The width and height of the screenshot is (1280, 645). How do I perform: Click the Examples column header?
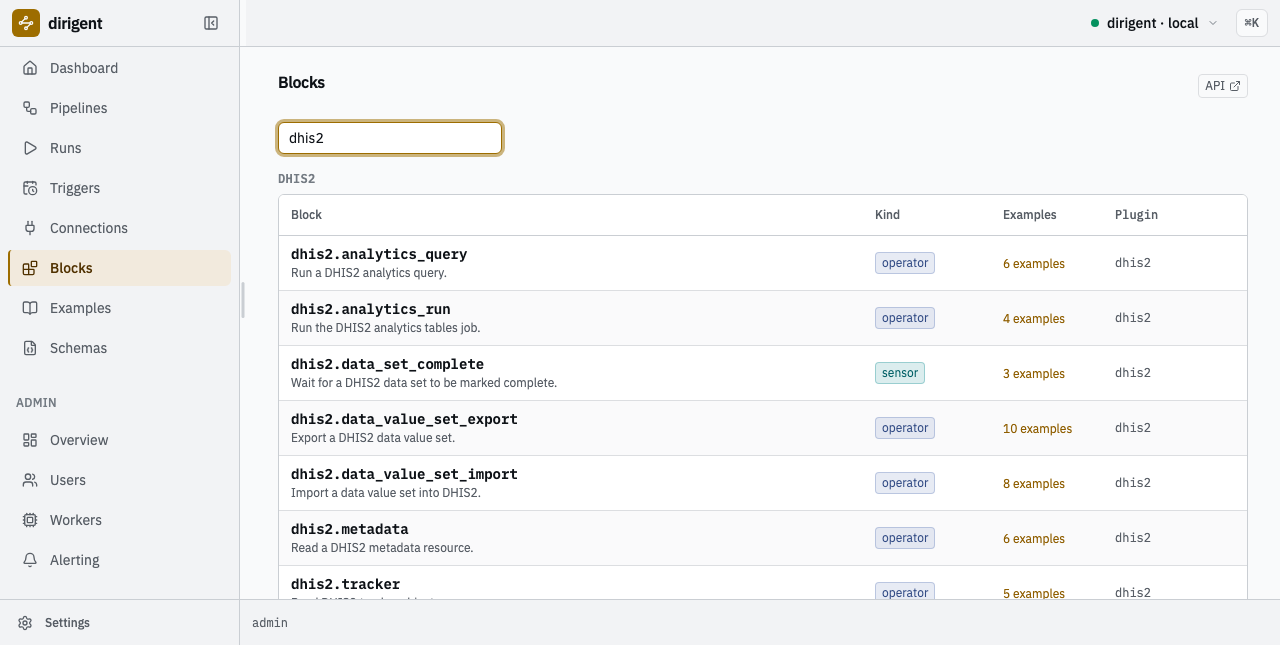pos(1030,215)
